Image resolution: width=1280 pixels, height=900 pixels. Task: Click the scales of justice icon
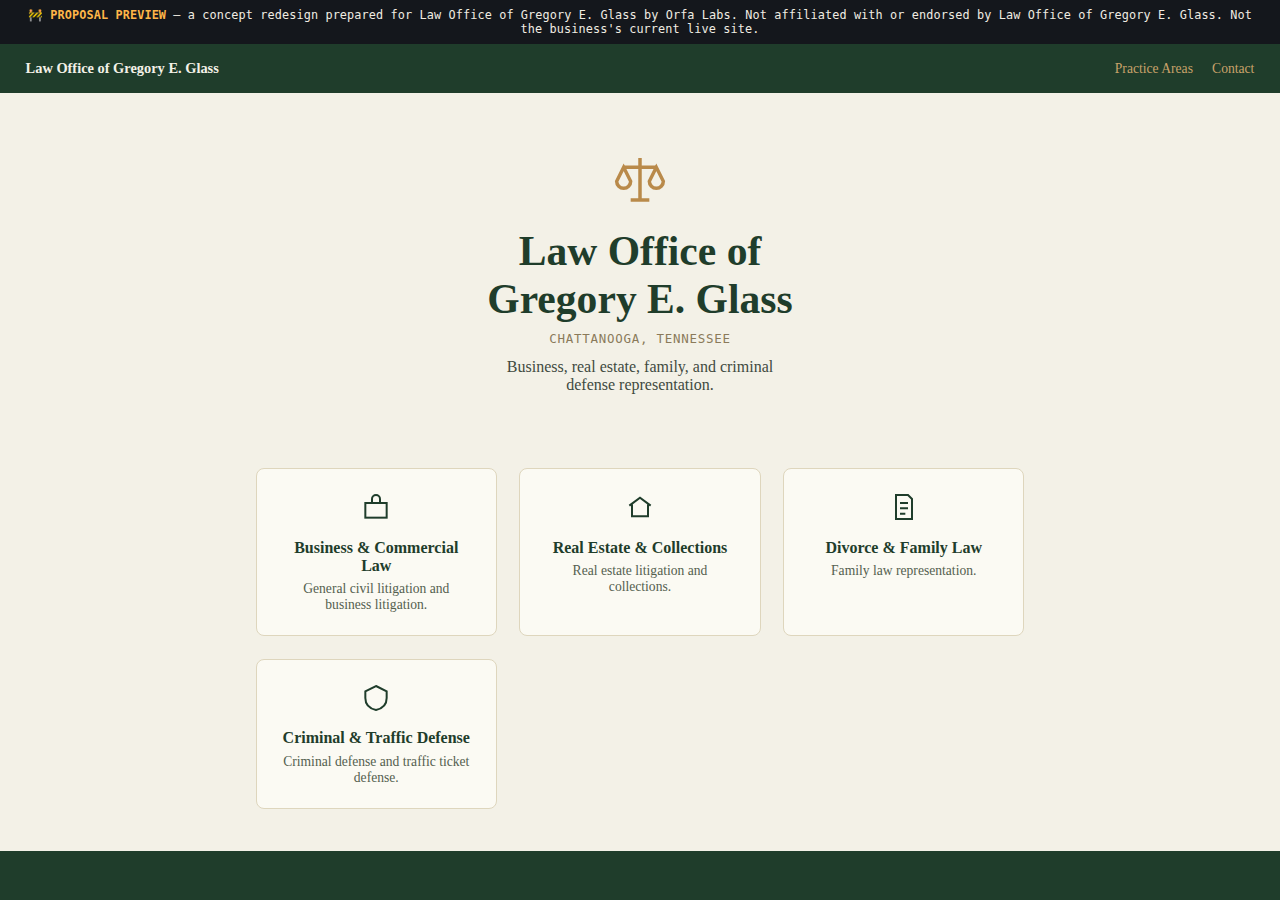[x=640, y=180]
